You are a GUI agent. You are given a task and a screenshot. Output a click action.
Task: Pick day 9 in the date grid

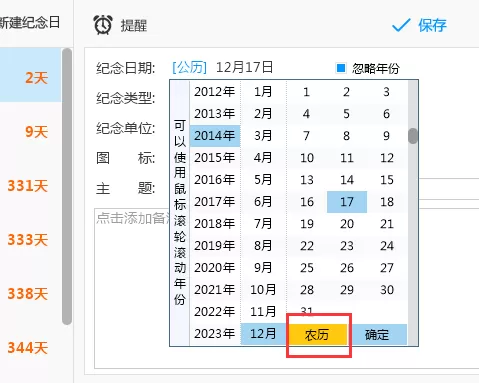387,136
